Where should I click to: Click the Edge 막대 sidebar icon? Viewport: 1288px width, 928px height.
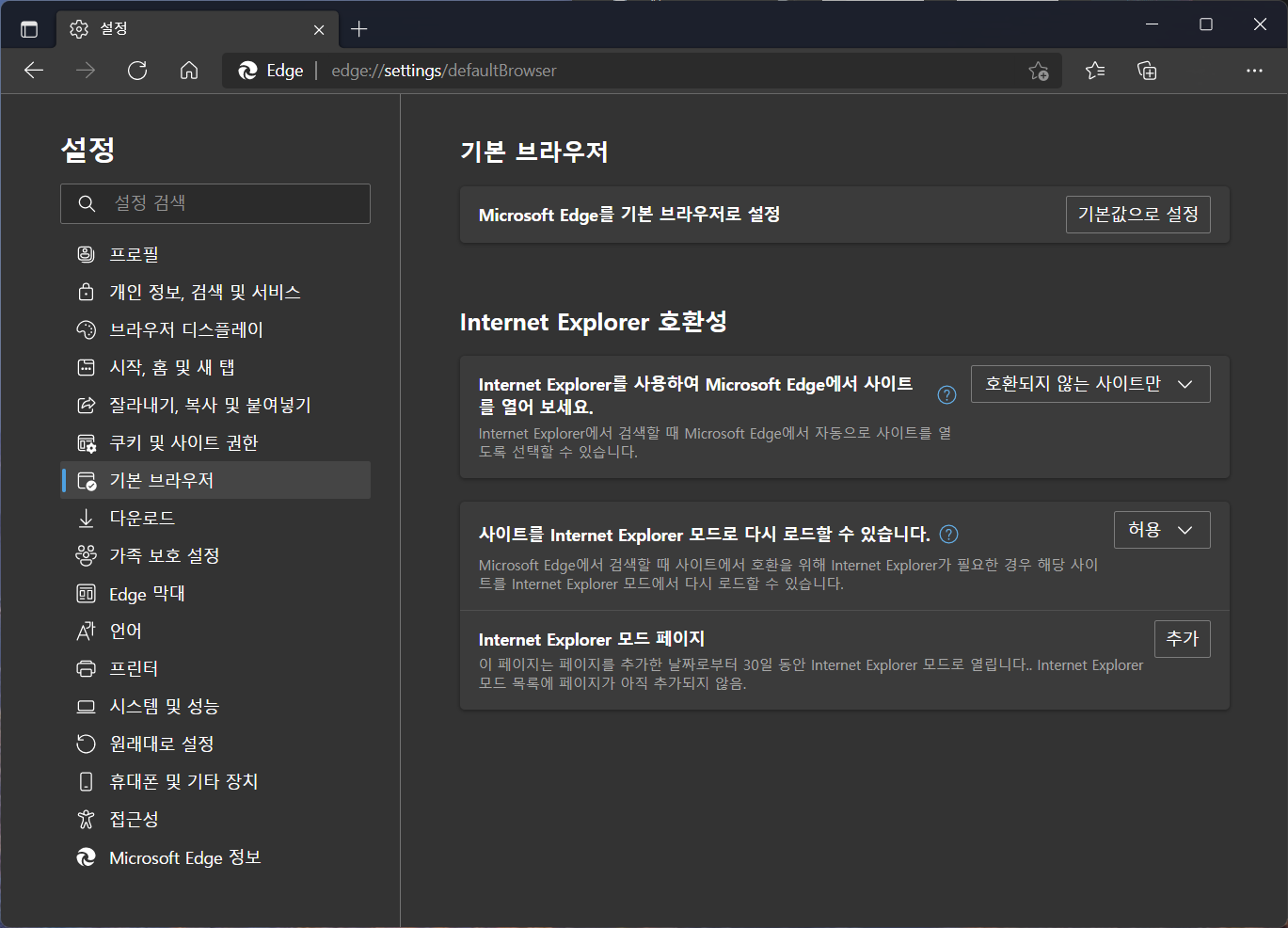pyautogui.click(x=86, y=593)
